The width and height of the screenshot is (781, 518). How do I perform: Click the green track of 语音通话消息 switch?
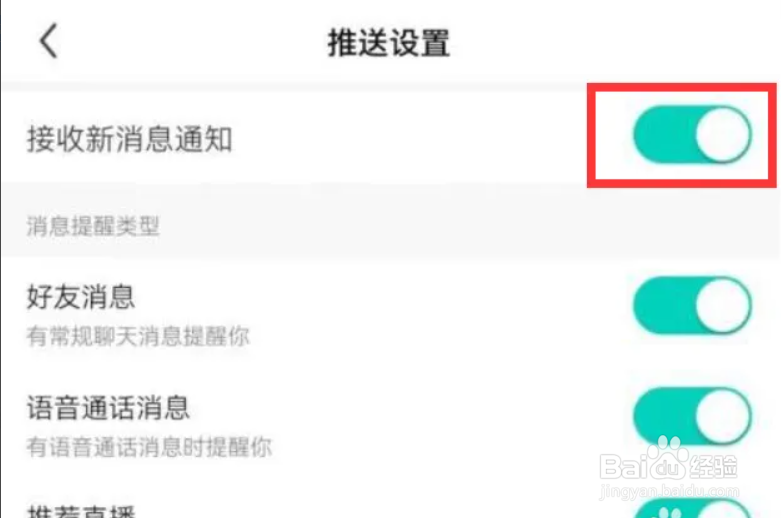click(664, 416)
